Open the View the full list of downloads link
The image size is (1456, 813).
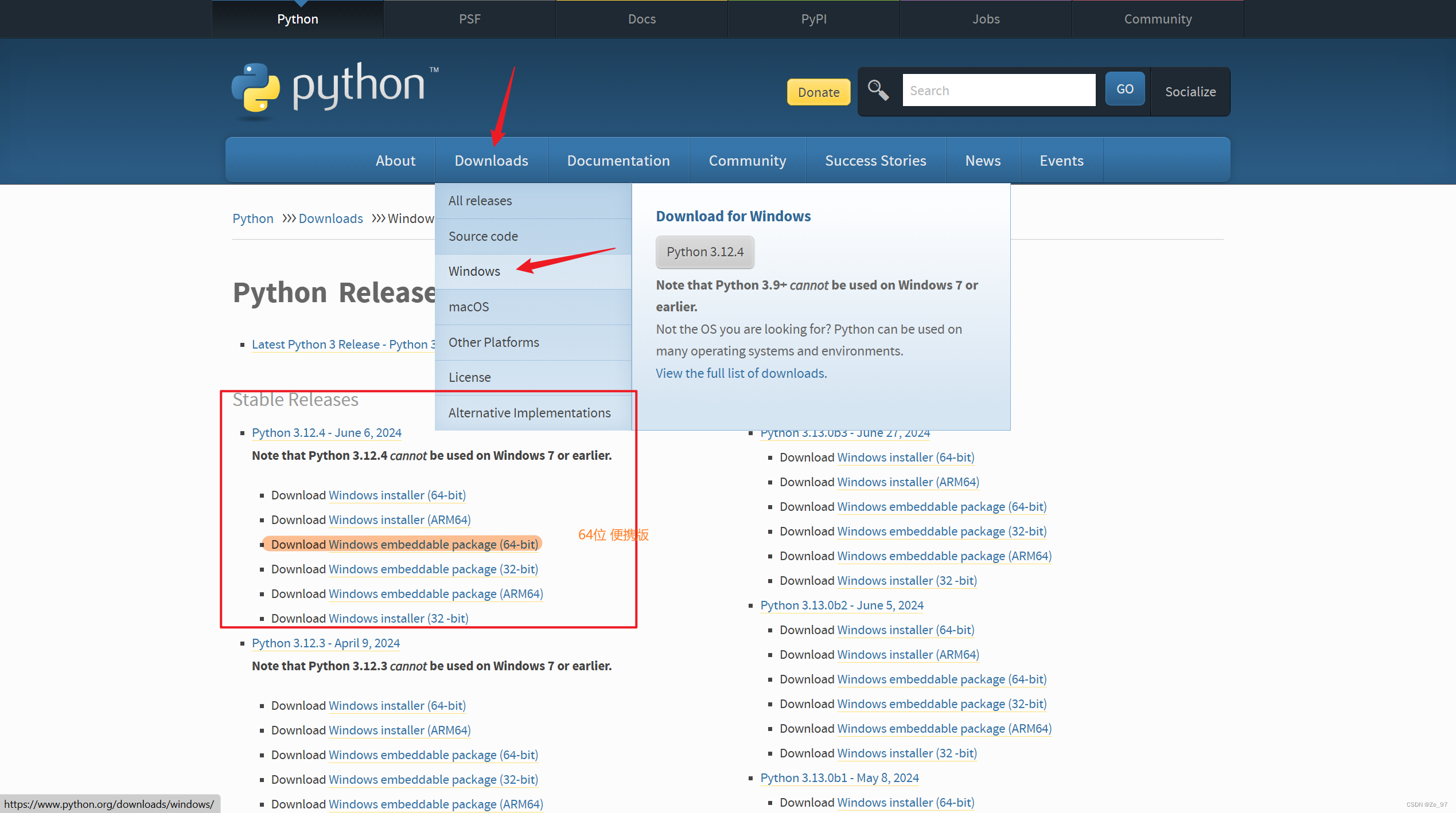(741, 373)
